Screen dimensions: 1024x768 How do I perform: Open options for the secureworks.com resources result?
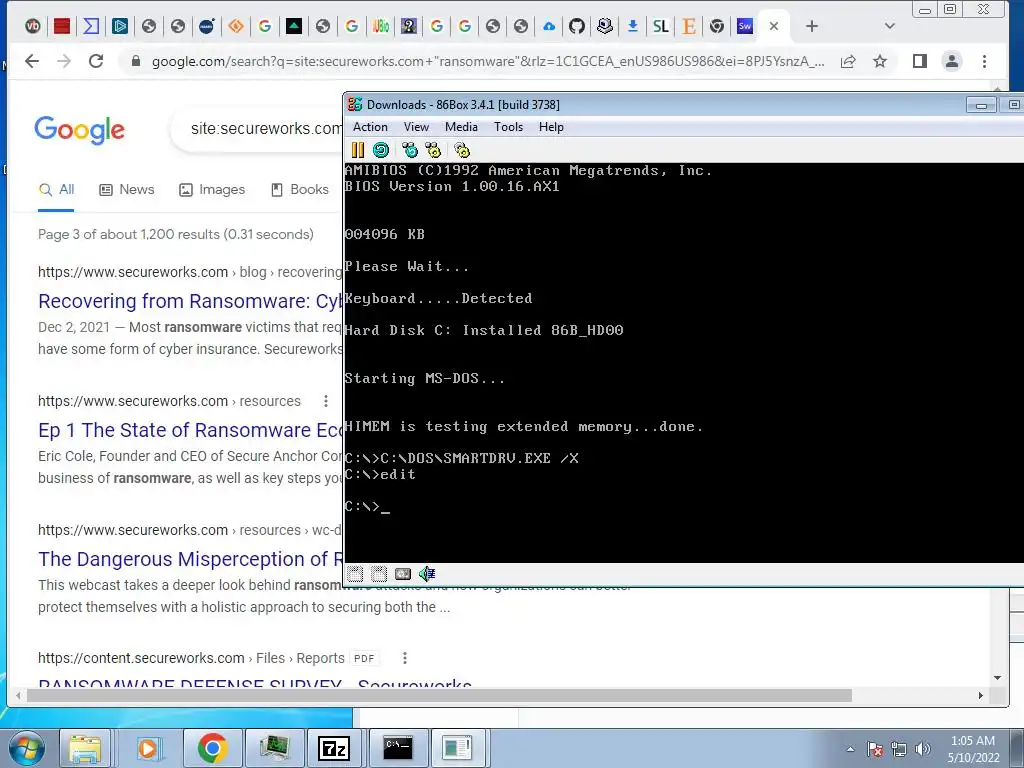click(325, 401)
